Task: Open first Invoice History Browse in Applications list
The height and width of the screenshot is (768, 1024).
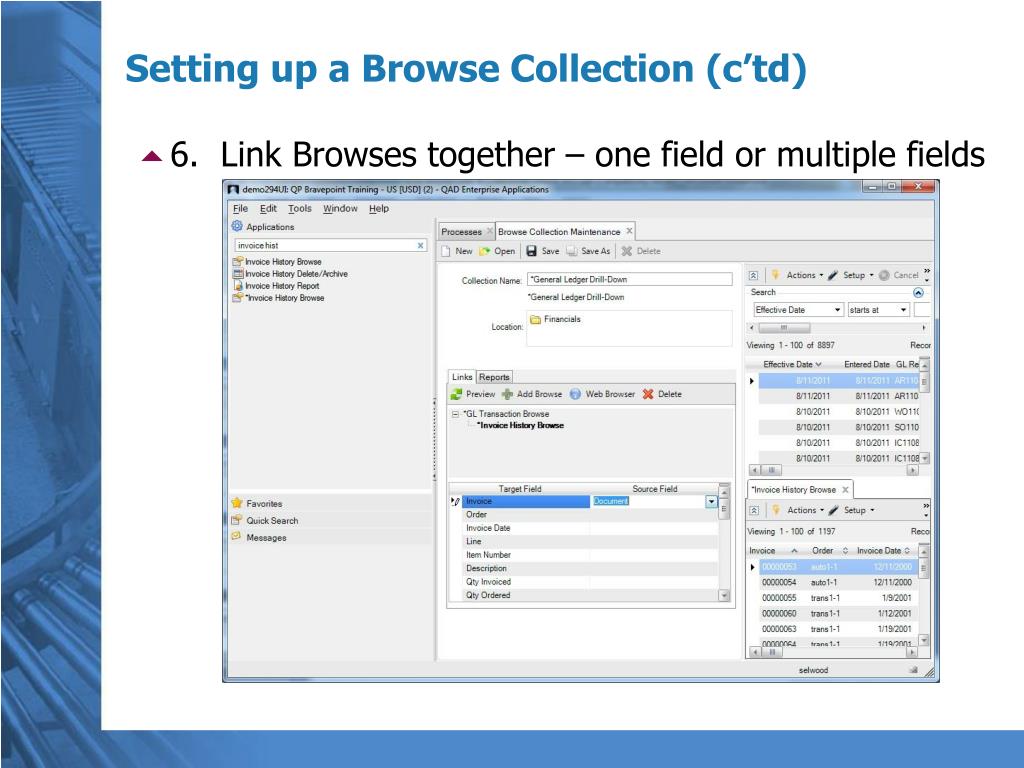Action: [283, 262]
